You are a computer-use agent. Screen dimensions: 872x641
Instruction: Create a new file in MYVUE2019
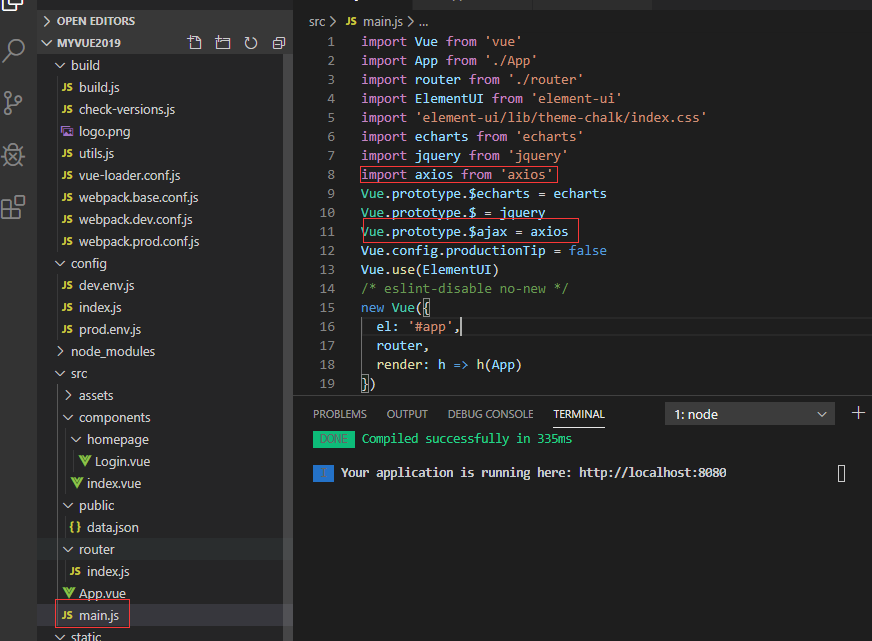(195, 43)
